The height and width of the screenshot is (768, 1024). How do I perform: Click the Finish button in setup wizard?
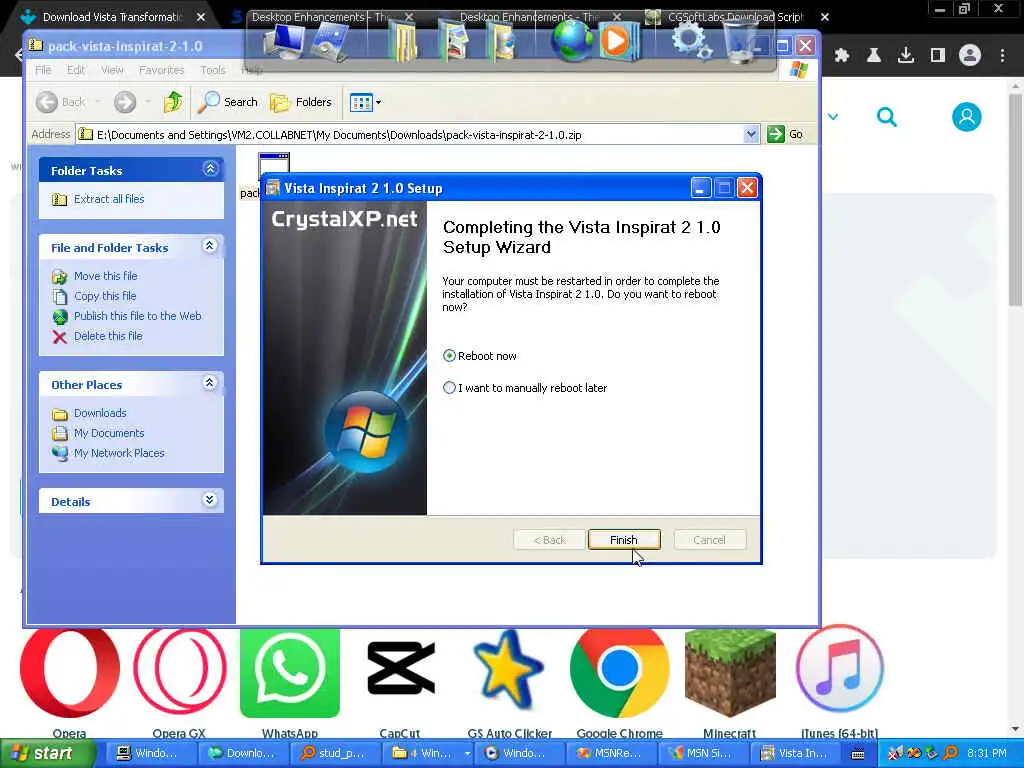click(624, 539)
